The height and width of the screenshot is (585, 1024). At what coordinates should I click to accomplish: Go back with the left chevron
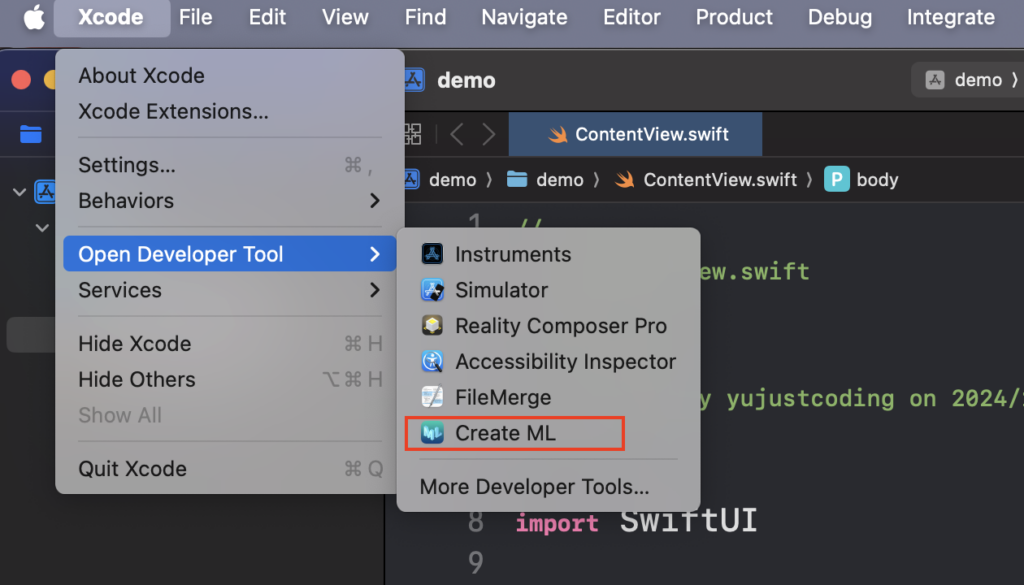(x=456, y=134)
